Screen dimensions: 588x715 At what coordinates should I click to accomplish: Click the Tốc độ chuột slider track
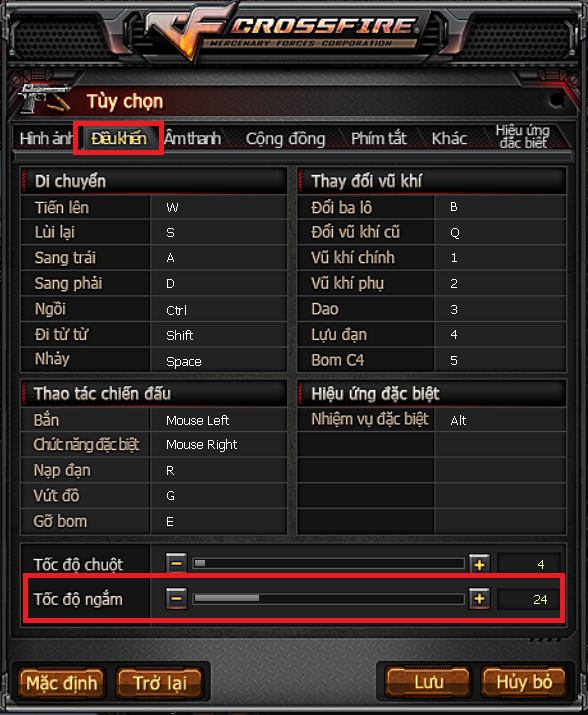tap(329, 564)
